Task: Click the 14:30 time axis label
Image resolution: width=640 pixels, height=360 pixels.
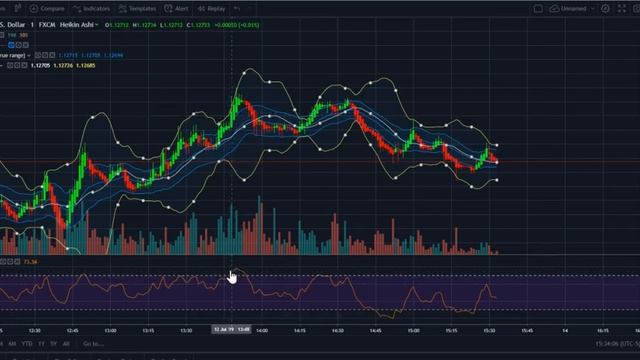Action: (338, 330)
